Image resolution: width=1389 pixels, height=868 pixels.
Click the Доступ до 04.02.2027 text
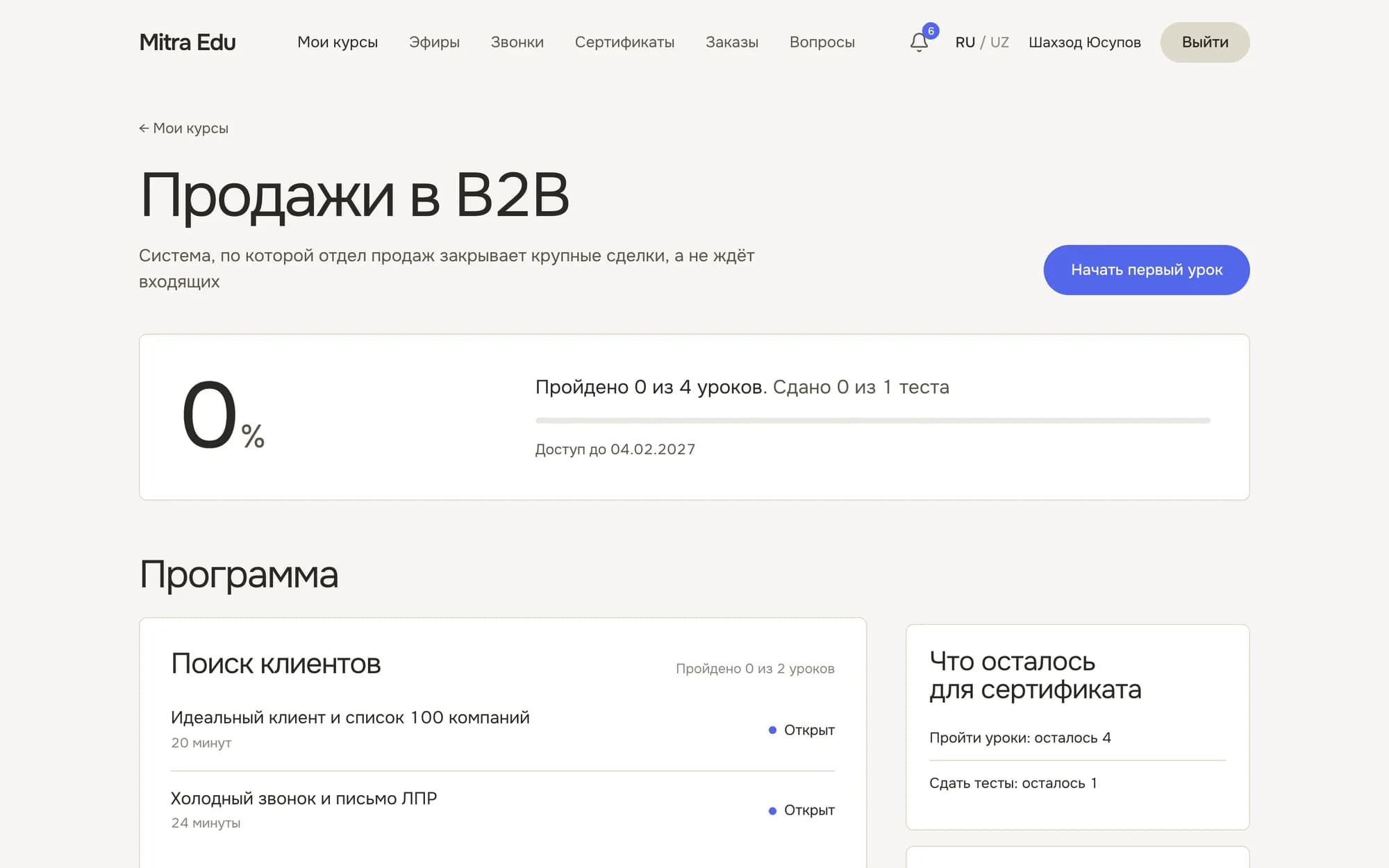click(615, 449)
